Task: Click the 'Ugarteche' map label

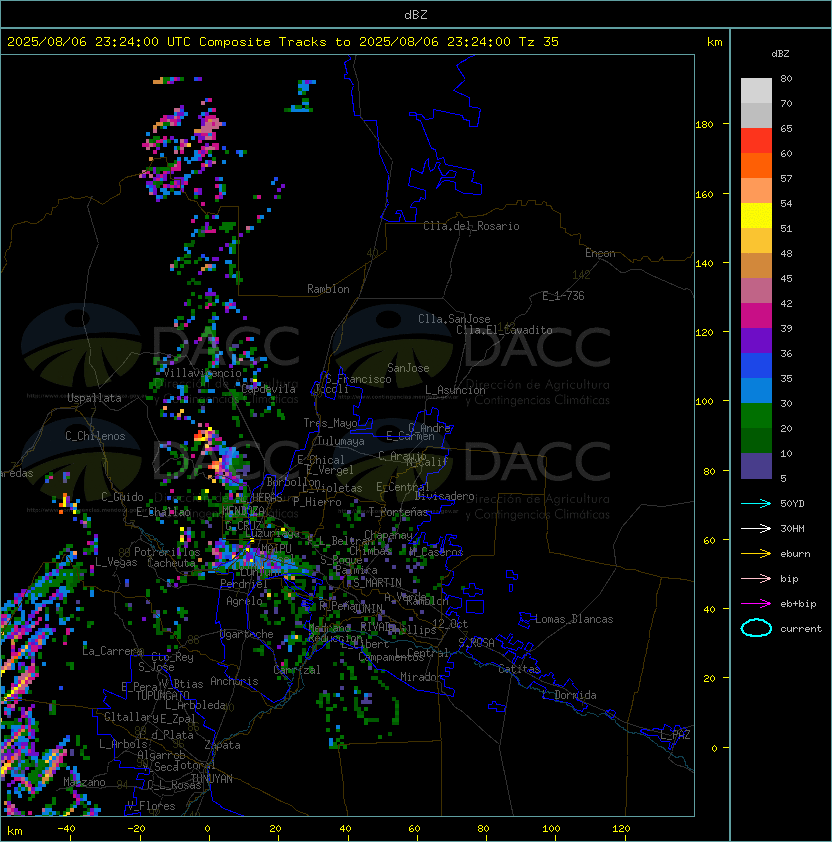Action: tap(247, 634)
